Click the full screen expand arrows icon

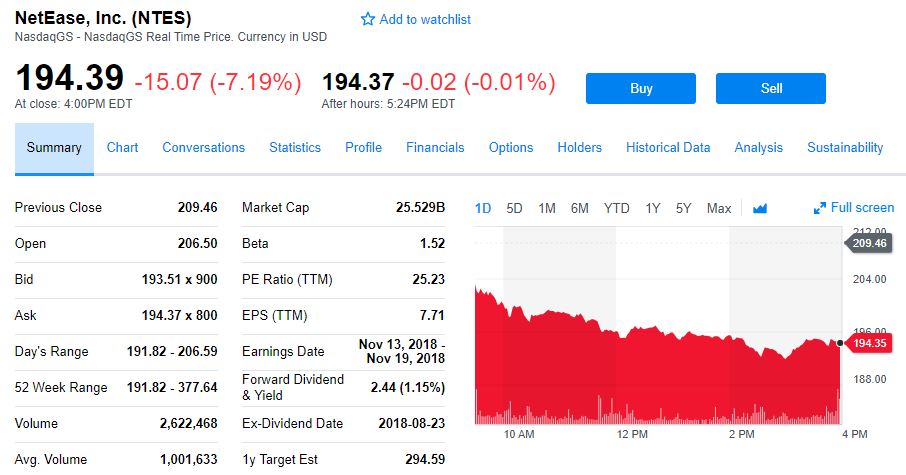pos(820,208)
